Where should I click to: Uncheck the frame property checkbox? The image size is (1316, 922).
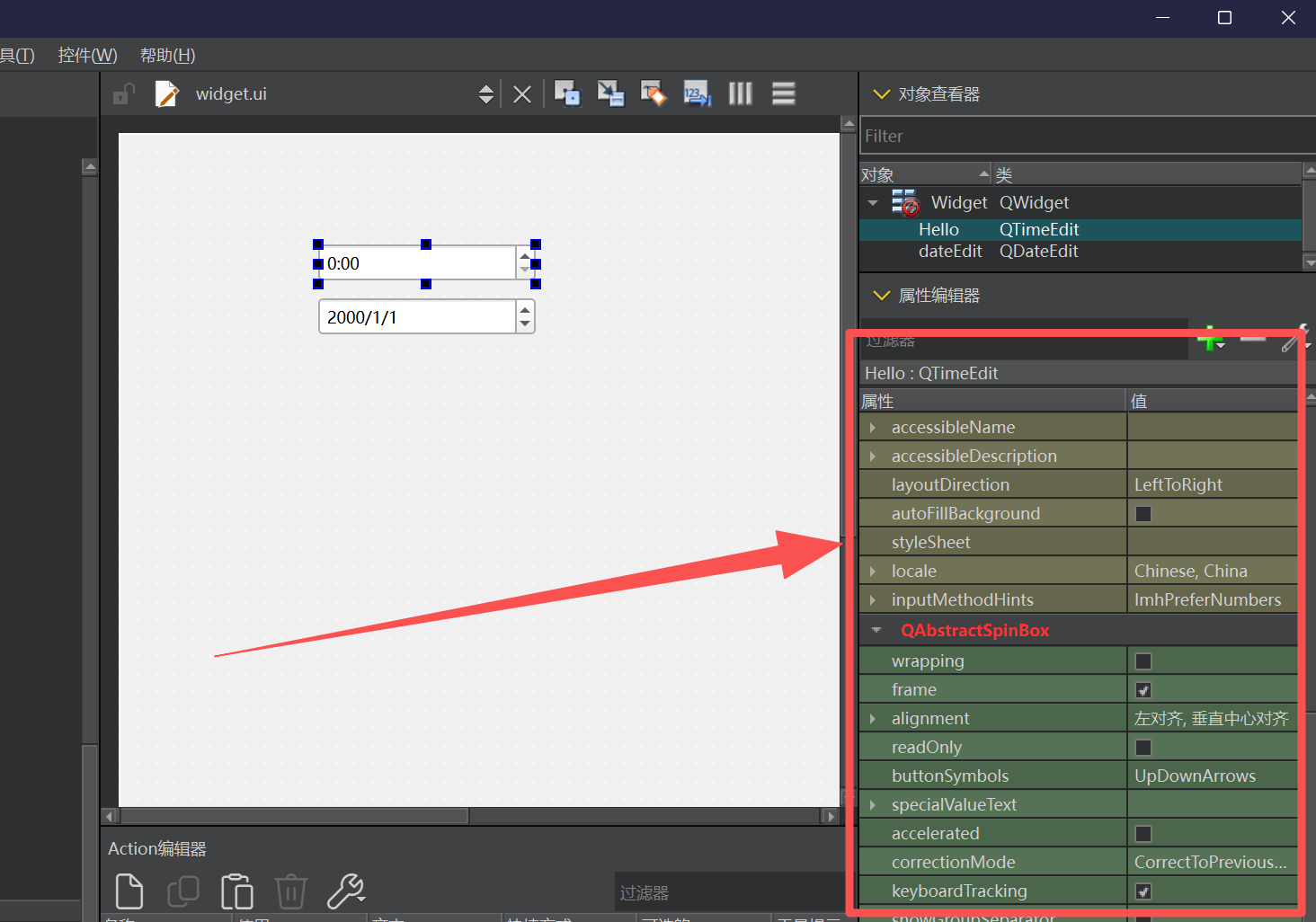pyautogui.click(x=1143, y=690)
